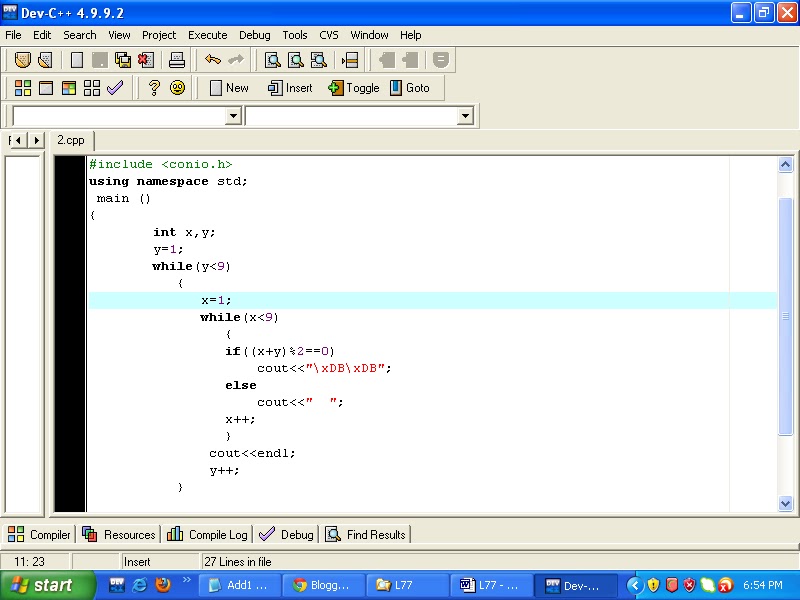Open the compiler selection dropdown
This screenshot has width=800, height=600.
(x=232, y=115)
